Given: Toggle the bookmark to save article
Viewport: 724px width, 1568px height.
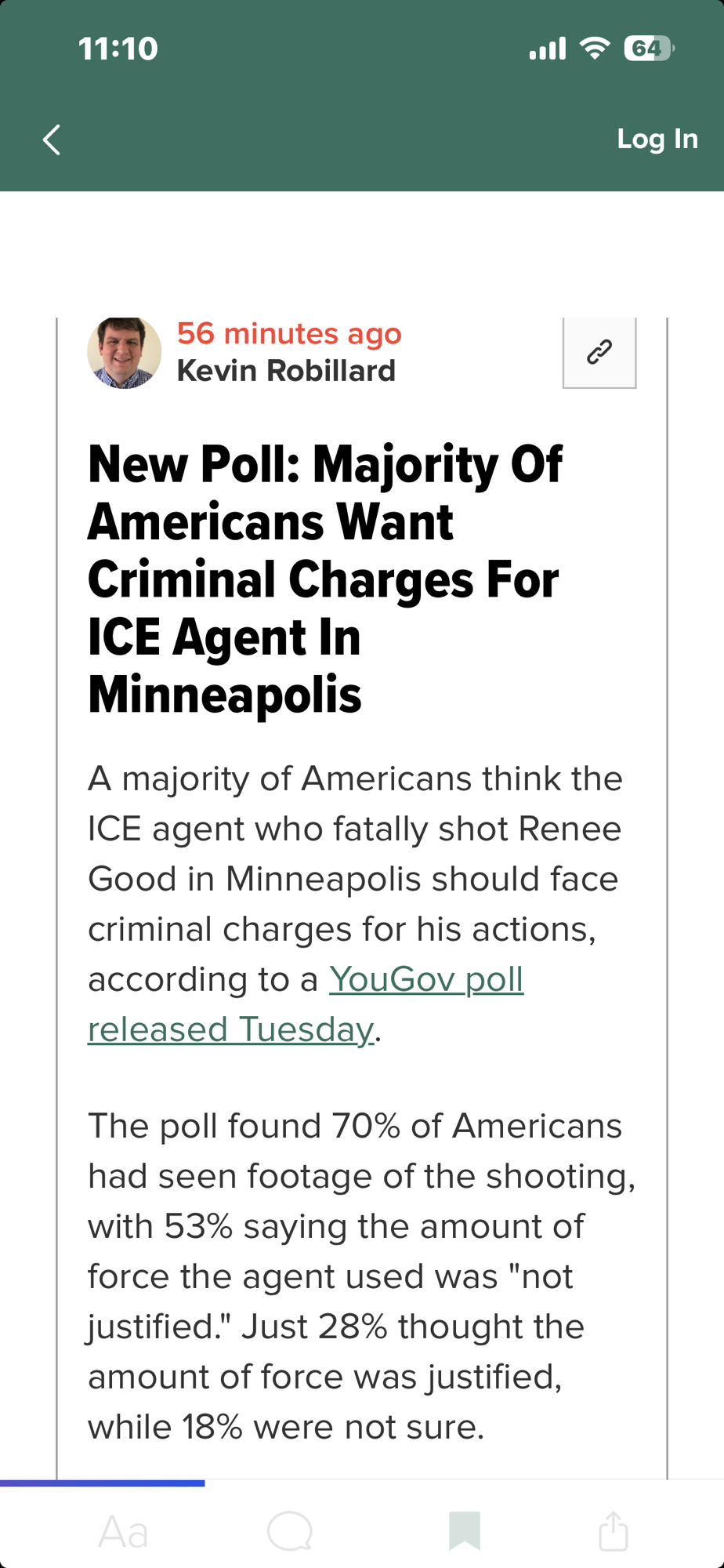Looking at the screenshot, I should coord(464,1531).
